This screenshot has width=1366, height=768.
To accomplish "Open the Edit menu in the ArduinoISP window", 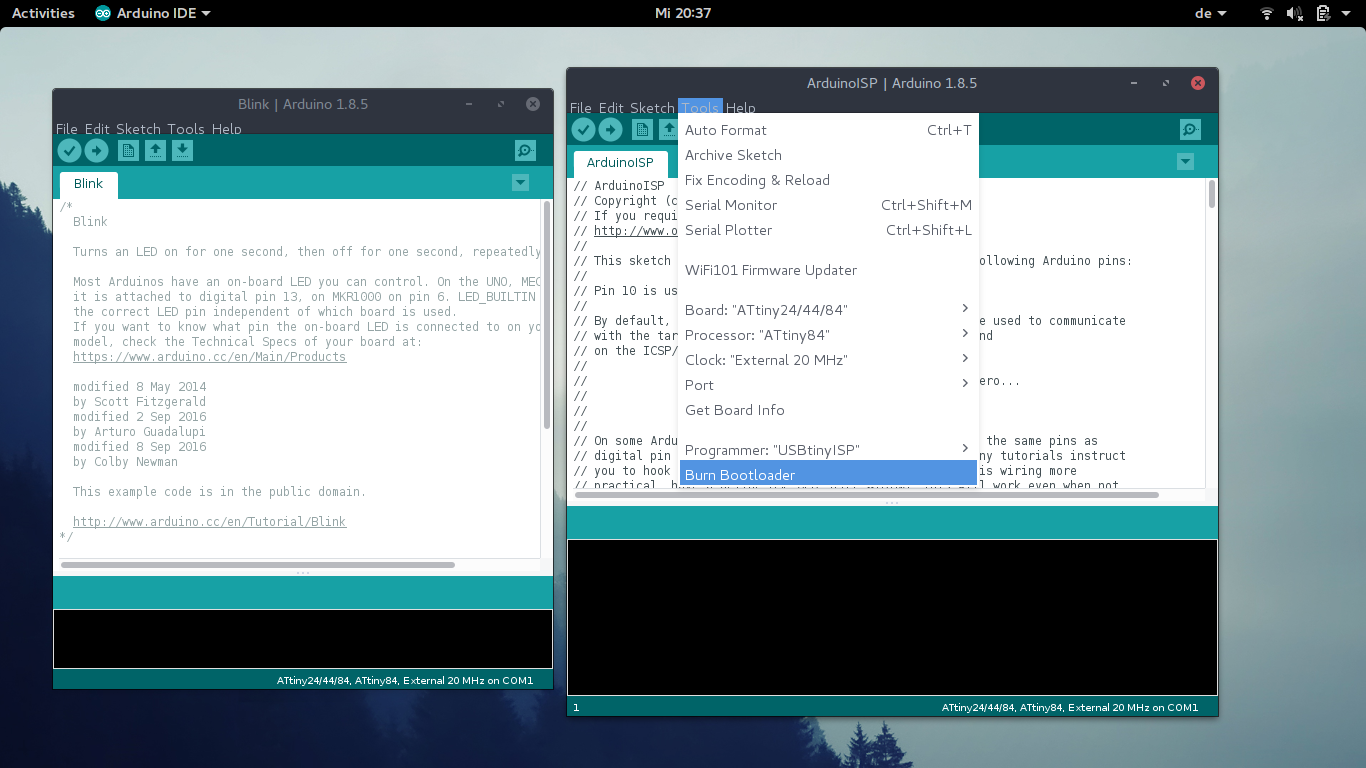I will [x=611, y=108].
